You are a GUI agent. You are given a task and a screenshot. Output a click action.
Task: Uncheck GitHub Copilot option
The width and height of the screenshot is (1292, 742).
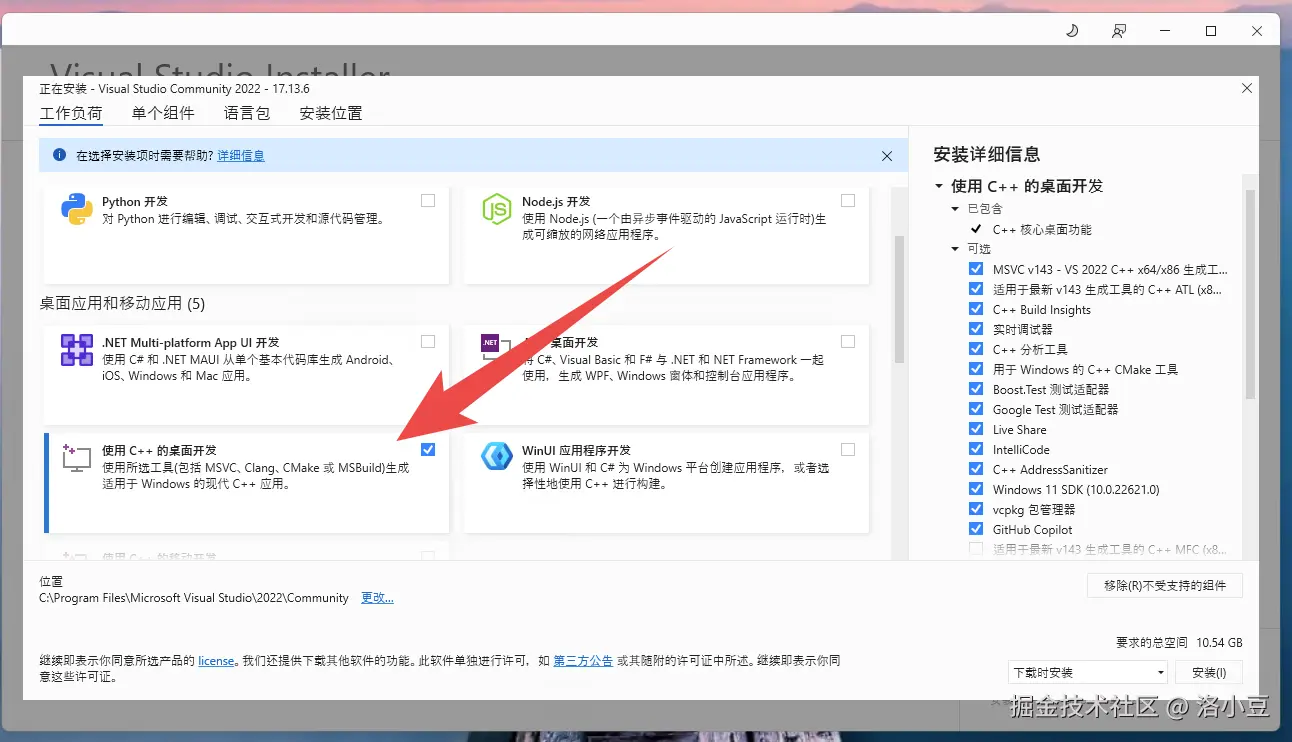coord(976,529)
